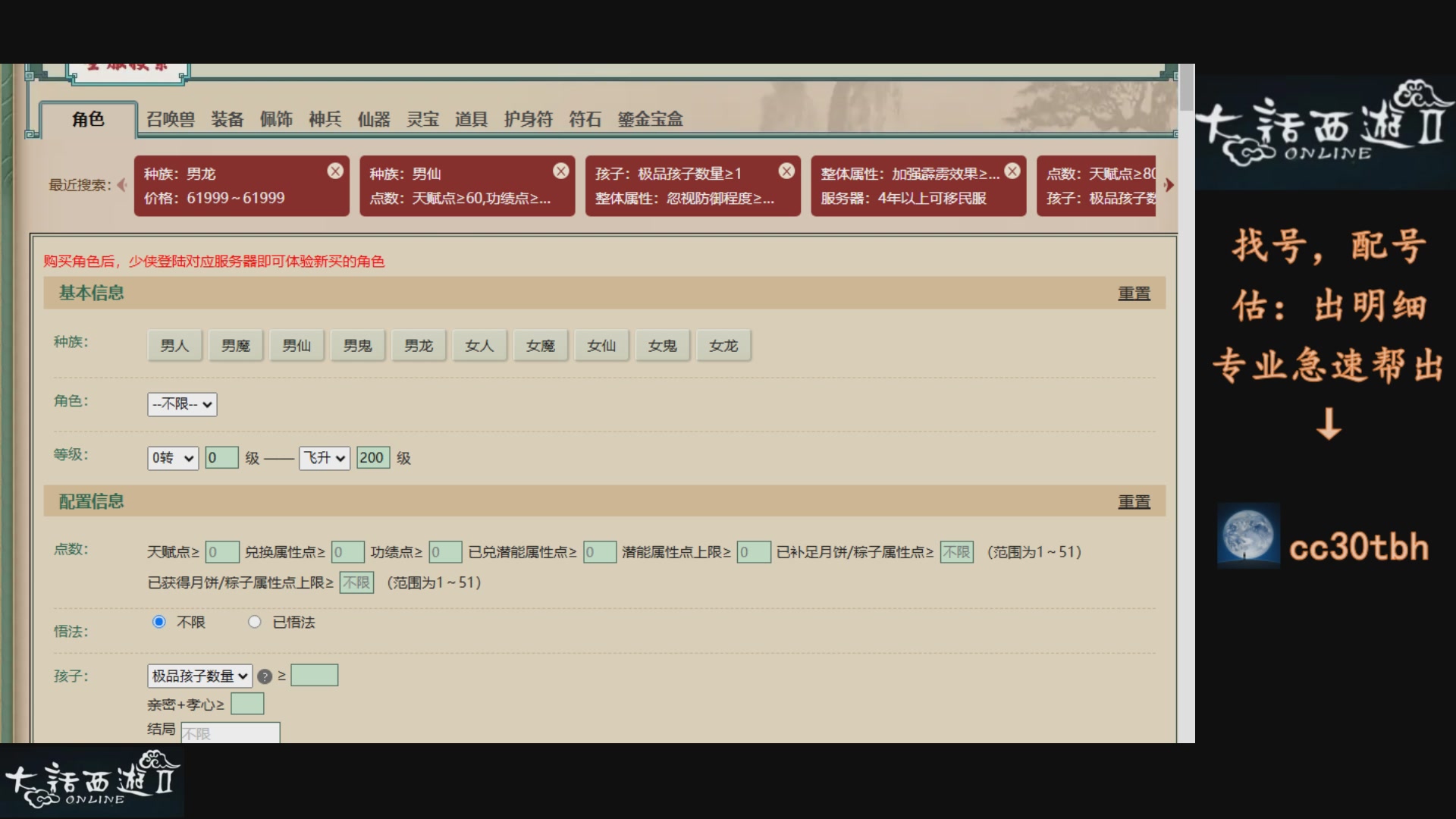The width and height of the screenshot is (1456, 819).
Task: Focus the 极品孩子数量 ≥ value field
Action: point(315,675)
